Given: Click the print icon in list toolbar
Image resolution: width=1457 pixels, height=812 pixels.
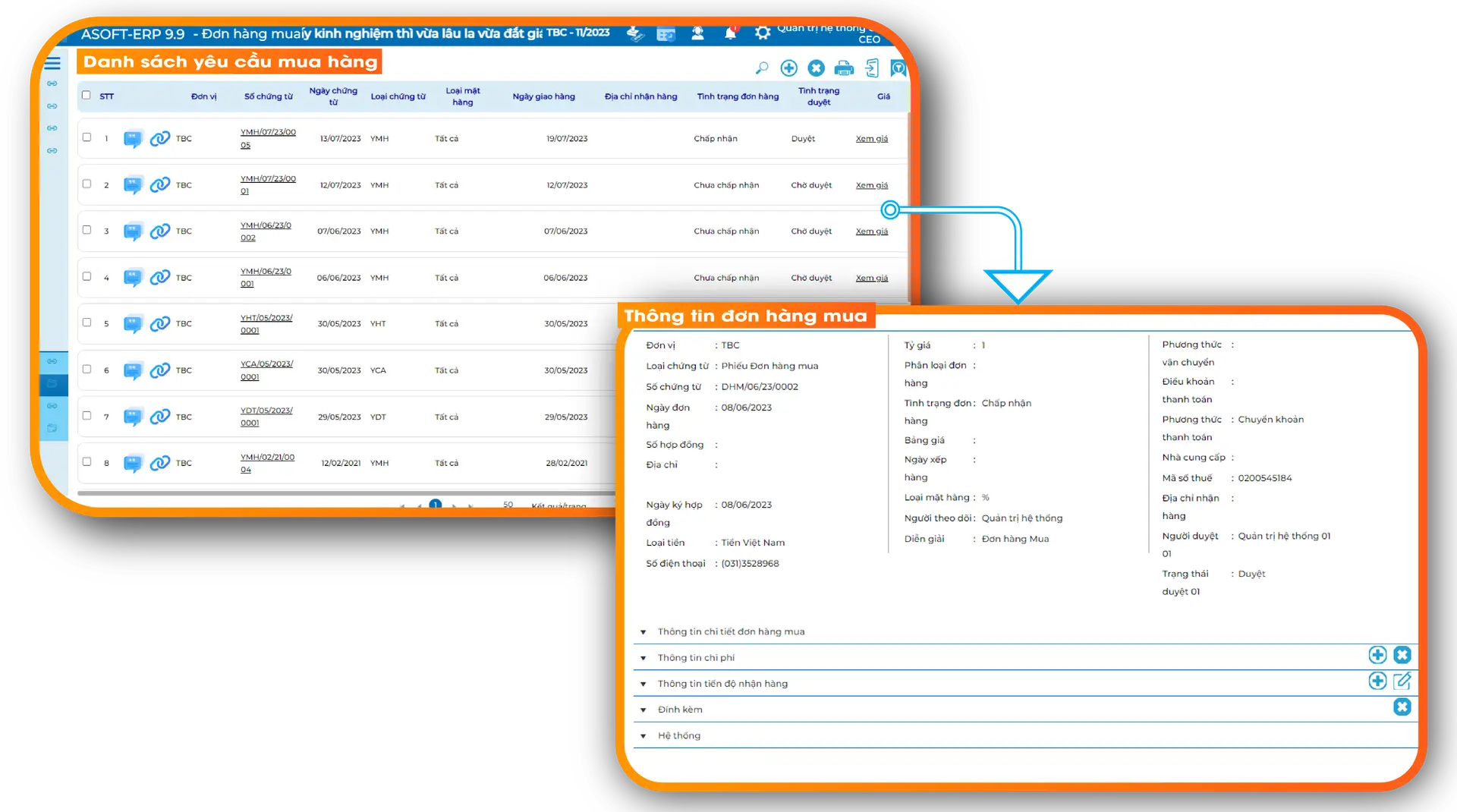Looking at the screenshot, I should click(x=844, y=68).
